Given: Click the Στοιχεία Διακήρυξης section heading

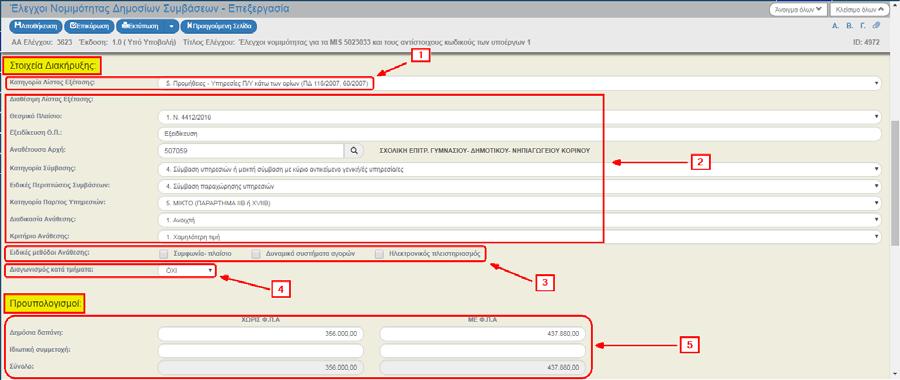Looking at the screenshot, I should [x=53, y=65].
